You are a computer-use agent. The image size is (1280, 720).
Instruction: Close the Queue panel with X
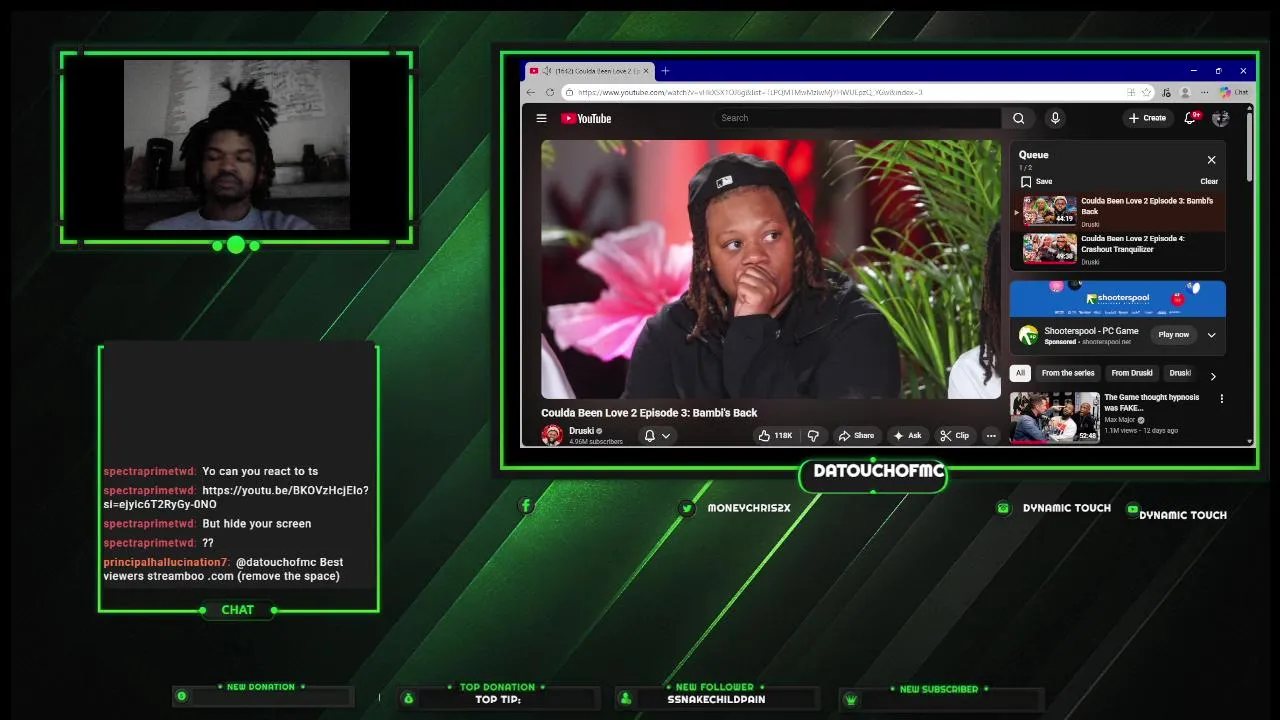(x=1211, y=160)
